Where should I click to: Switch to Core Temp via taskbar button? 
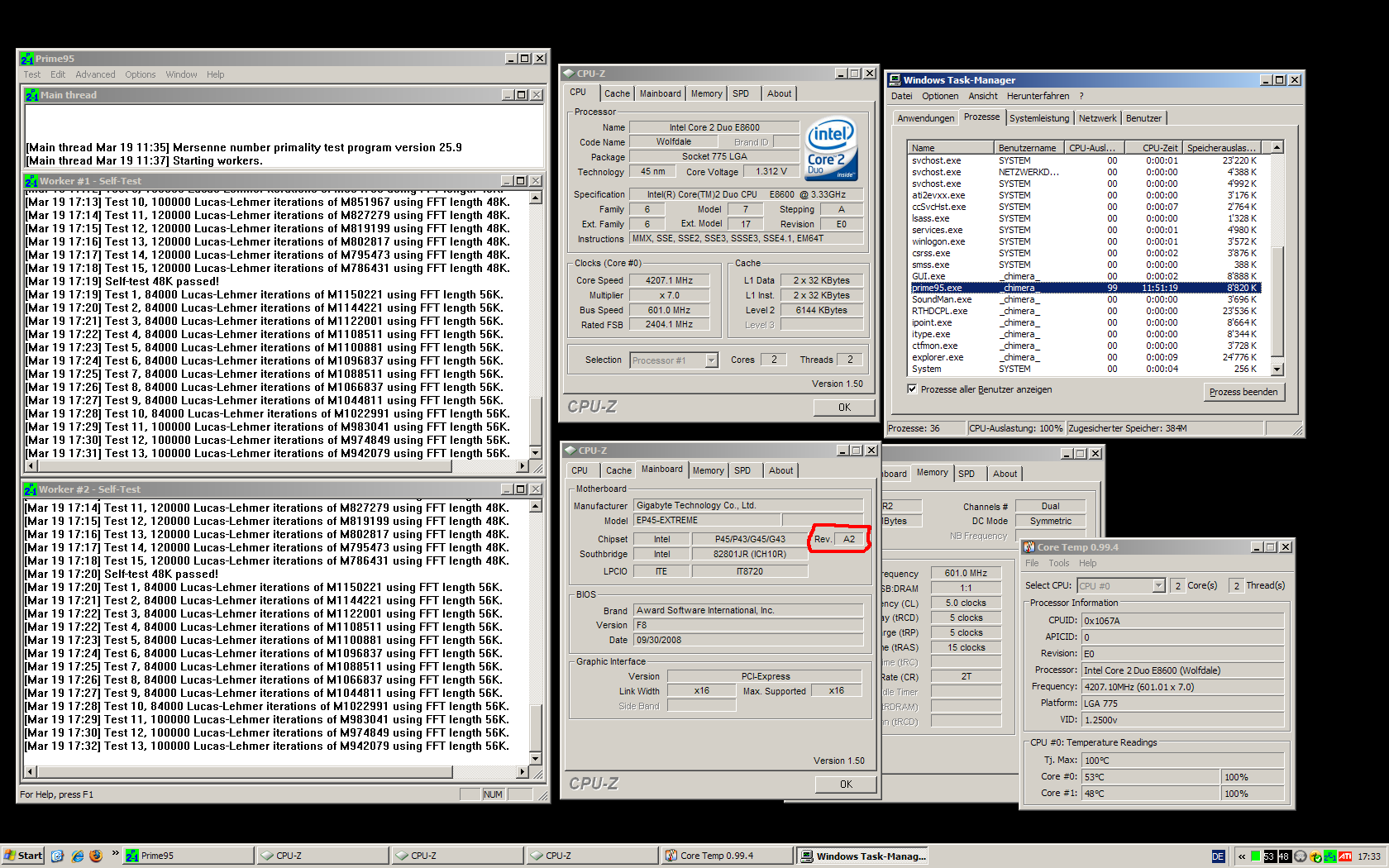click(727, 856)
